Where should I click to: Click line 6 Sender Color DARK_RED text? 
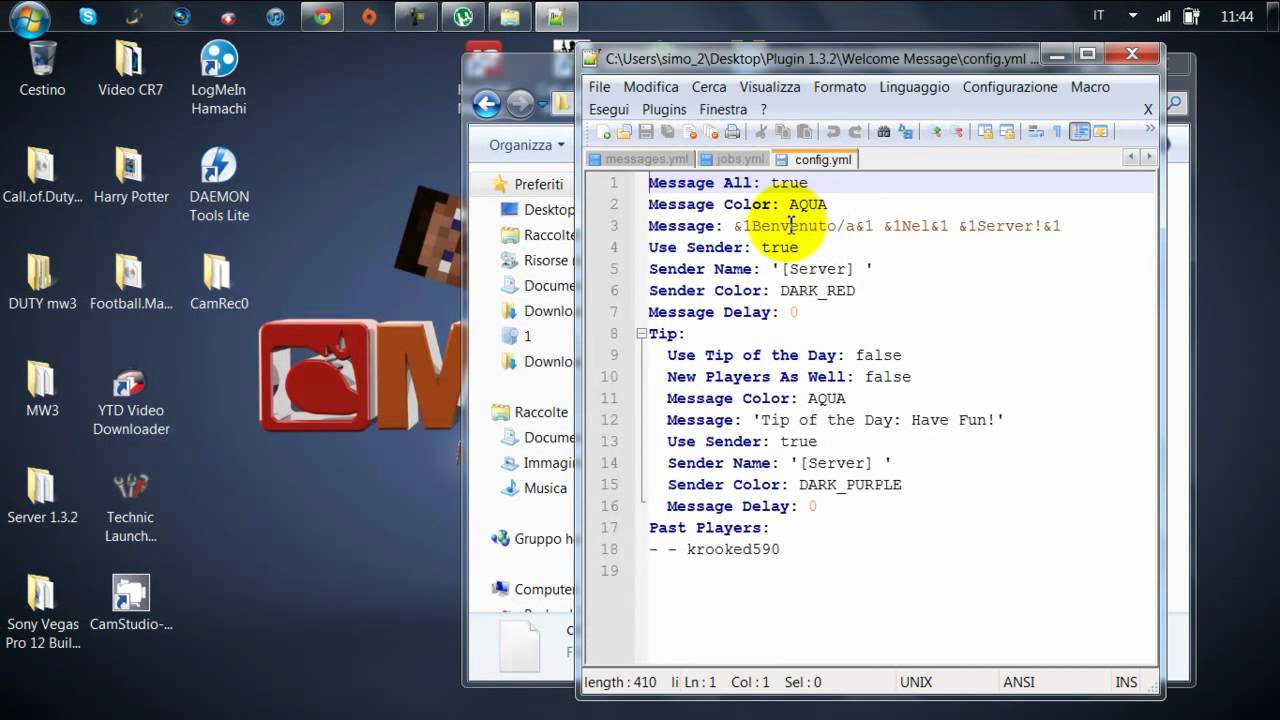[752, 291]
